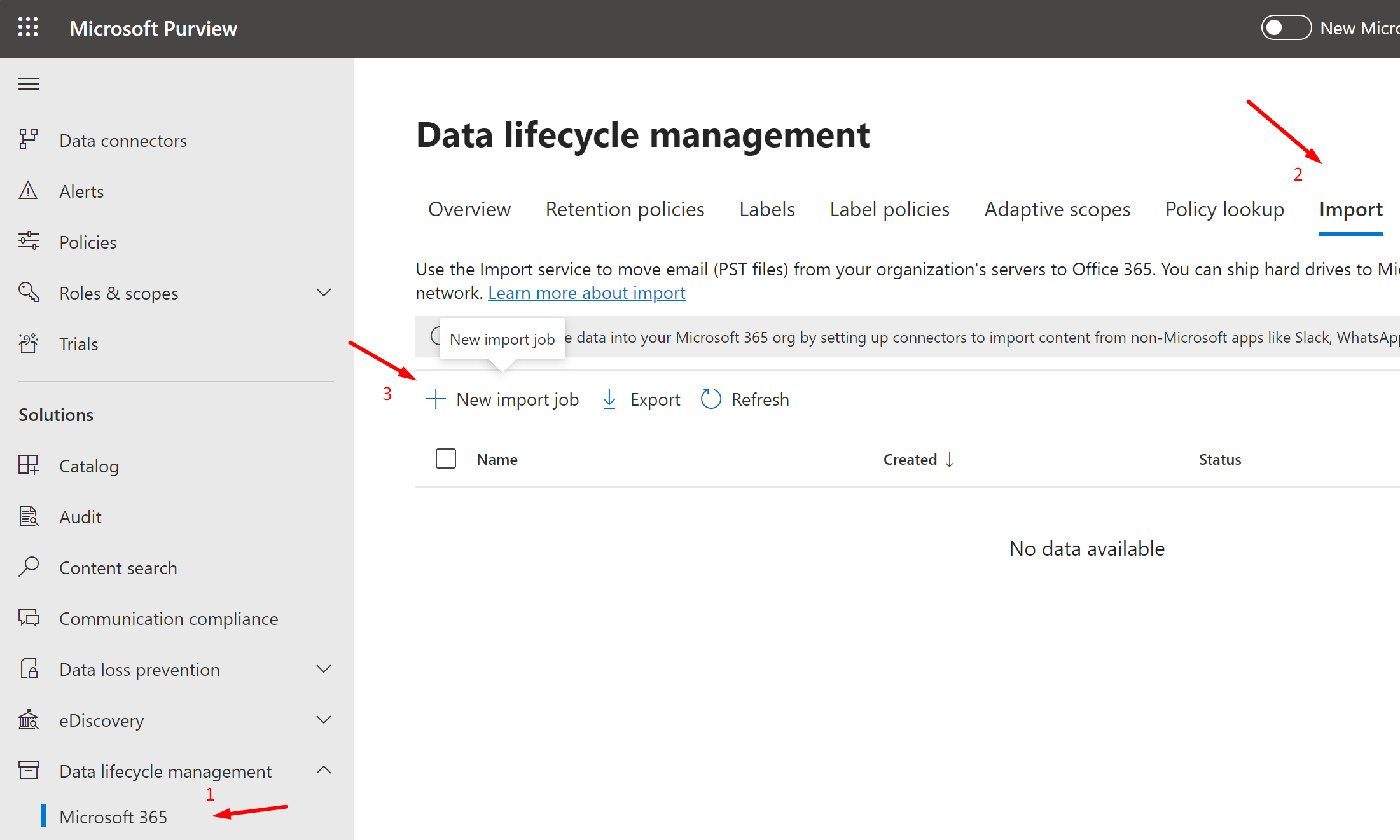Sort by the Created column header
Viewport: 1400px width, 840px height.
[x=910, y=459]
